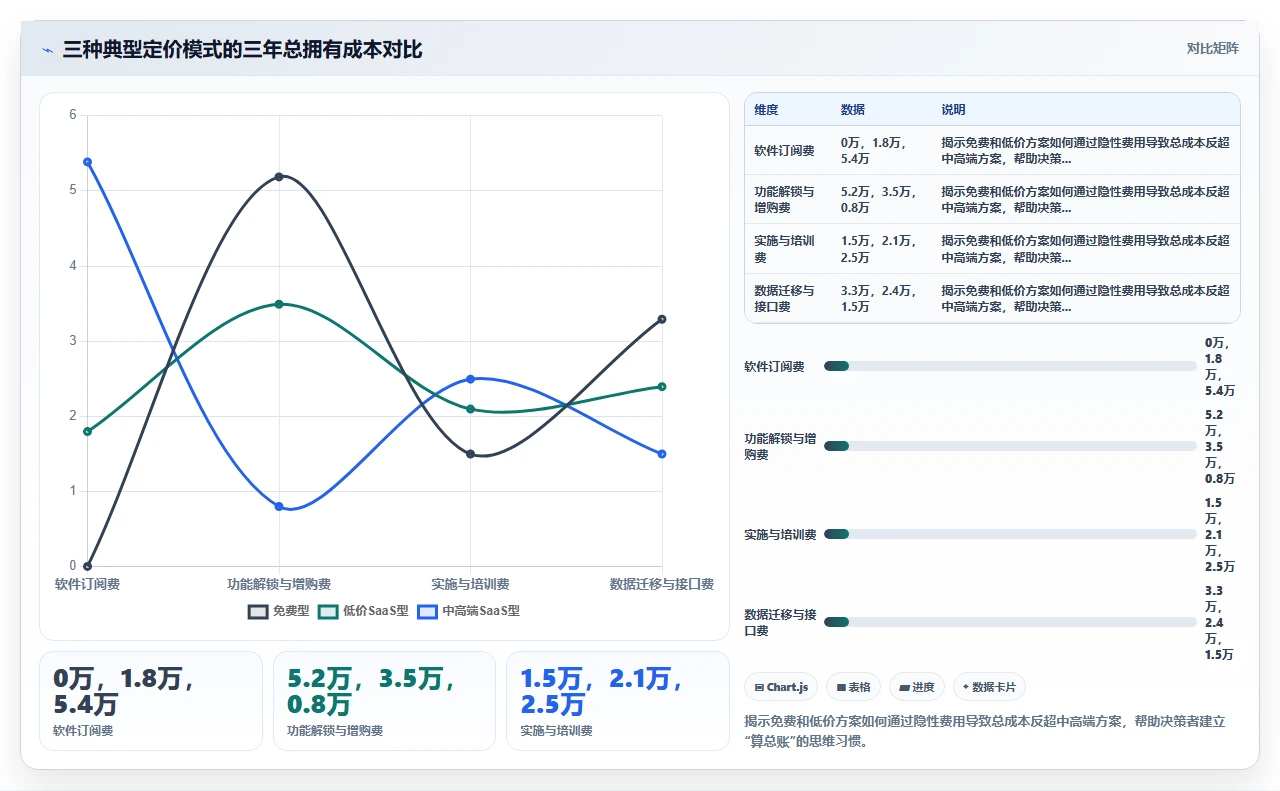Click 中高端SaaS型 data point at 5.4

[x=88, y=162]
